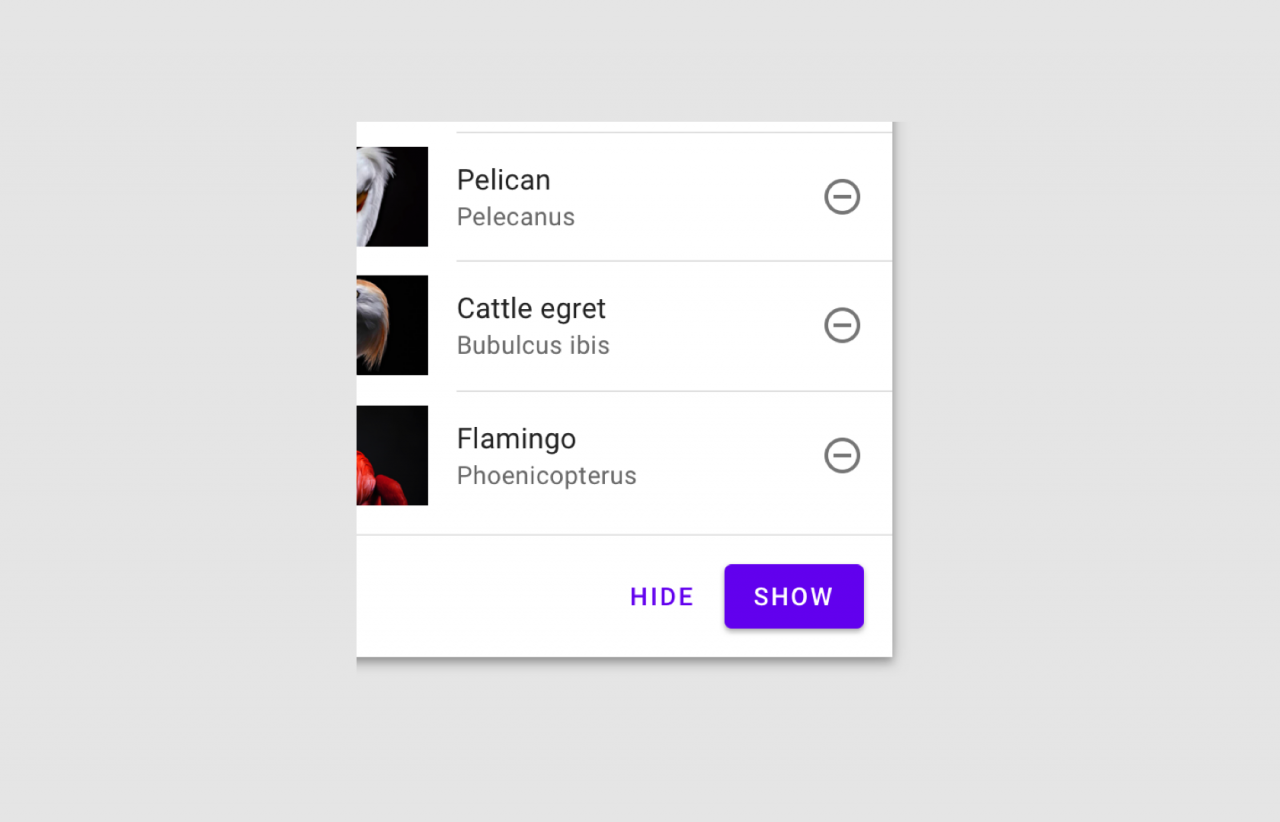Select the Cattle egret thumbnail photo
This screenshot has height=822, width=1280.
[392, 325]
